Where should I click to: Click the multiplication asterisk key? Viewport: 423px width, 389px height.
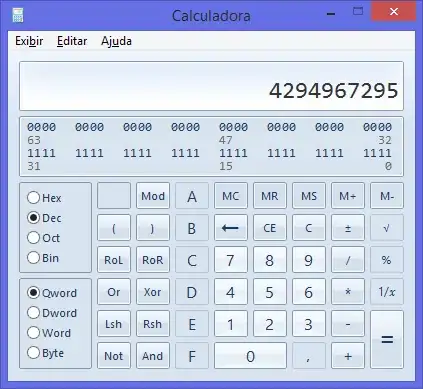point(348,292)
